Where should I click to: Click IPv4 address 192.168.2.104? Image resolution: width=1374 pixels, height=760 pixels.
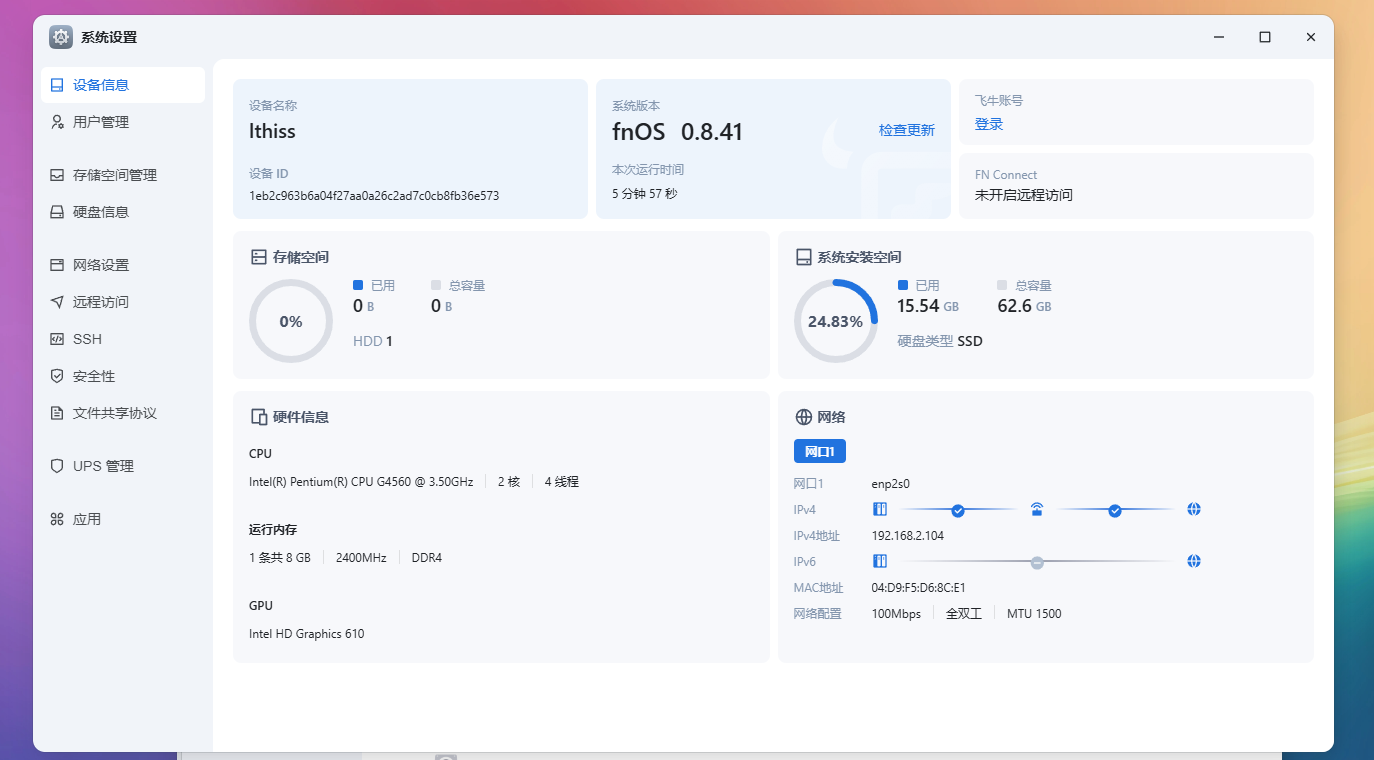click(x=908, y=536)
